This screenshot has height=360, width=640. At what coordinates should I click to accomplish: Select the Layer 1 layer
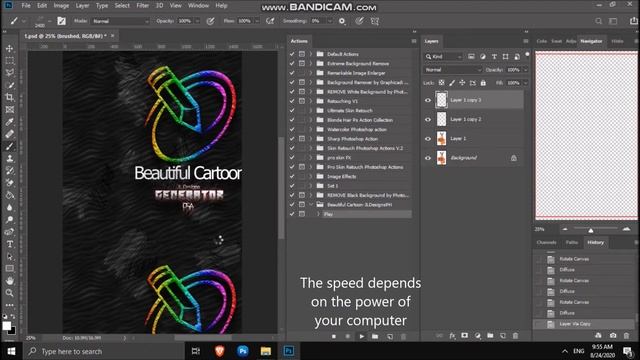point(473,139)
